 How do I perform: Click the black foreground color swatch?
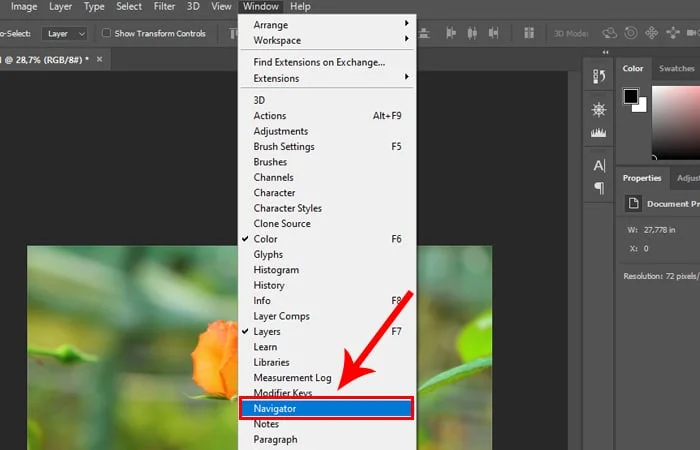tap(630, 96)
